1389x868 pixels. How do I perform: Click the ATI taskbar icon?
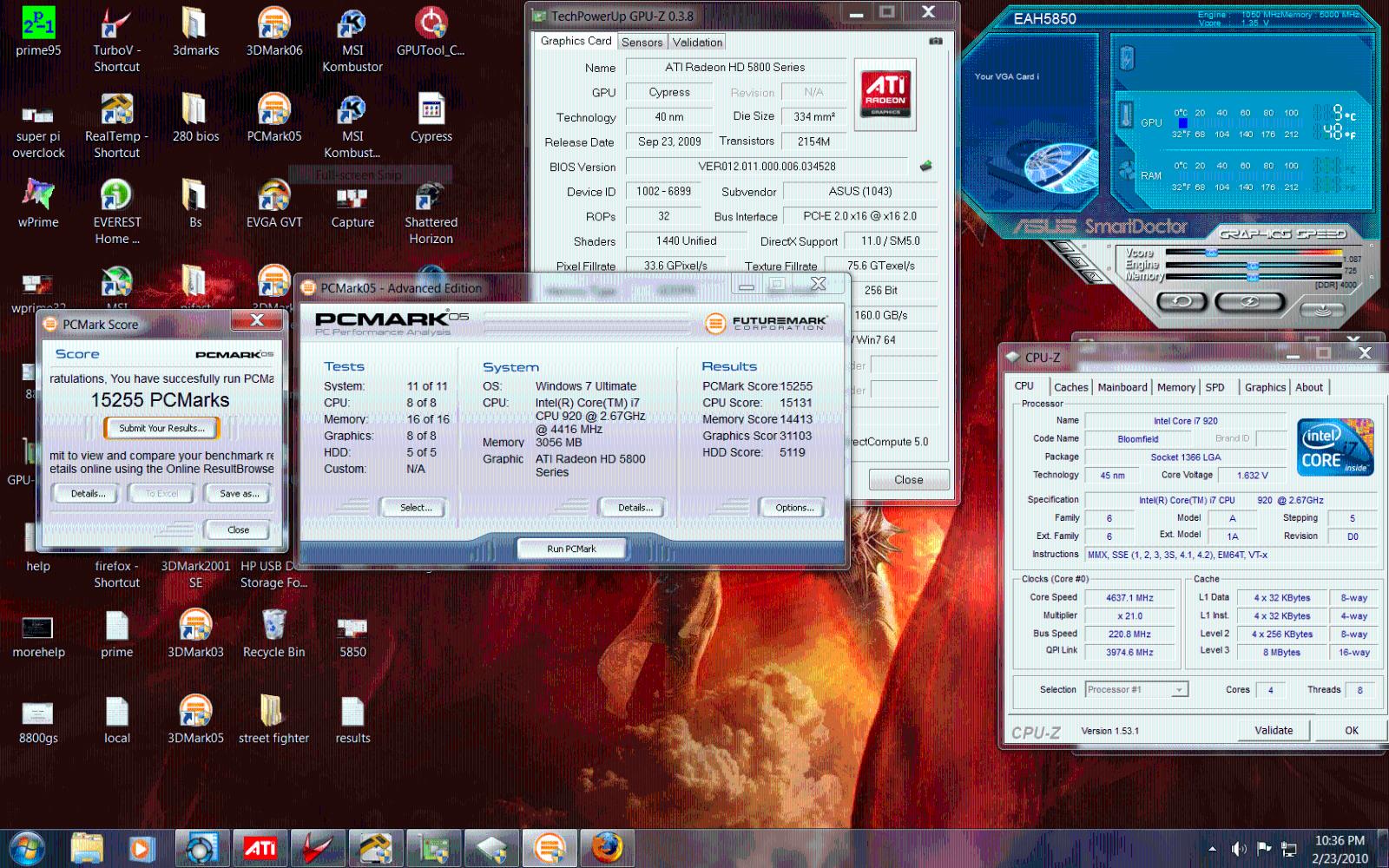pyautogui.click(x=260, y=848)
